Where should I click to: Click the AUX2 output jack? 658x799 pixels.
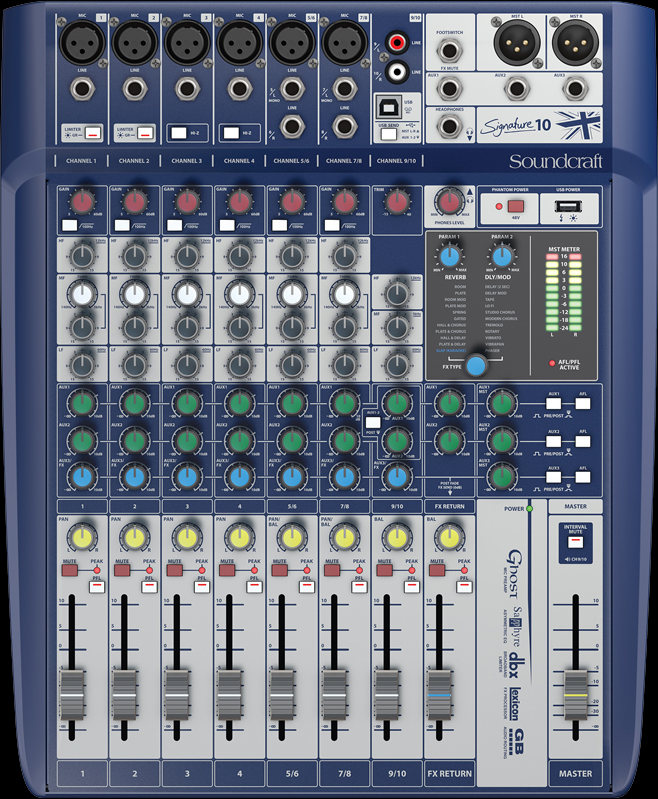[x=517, y=88]
